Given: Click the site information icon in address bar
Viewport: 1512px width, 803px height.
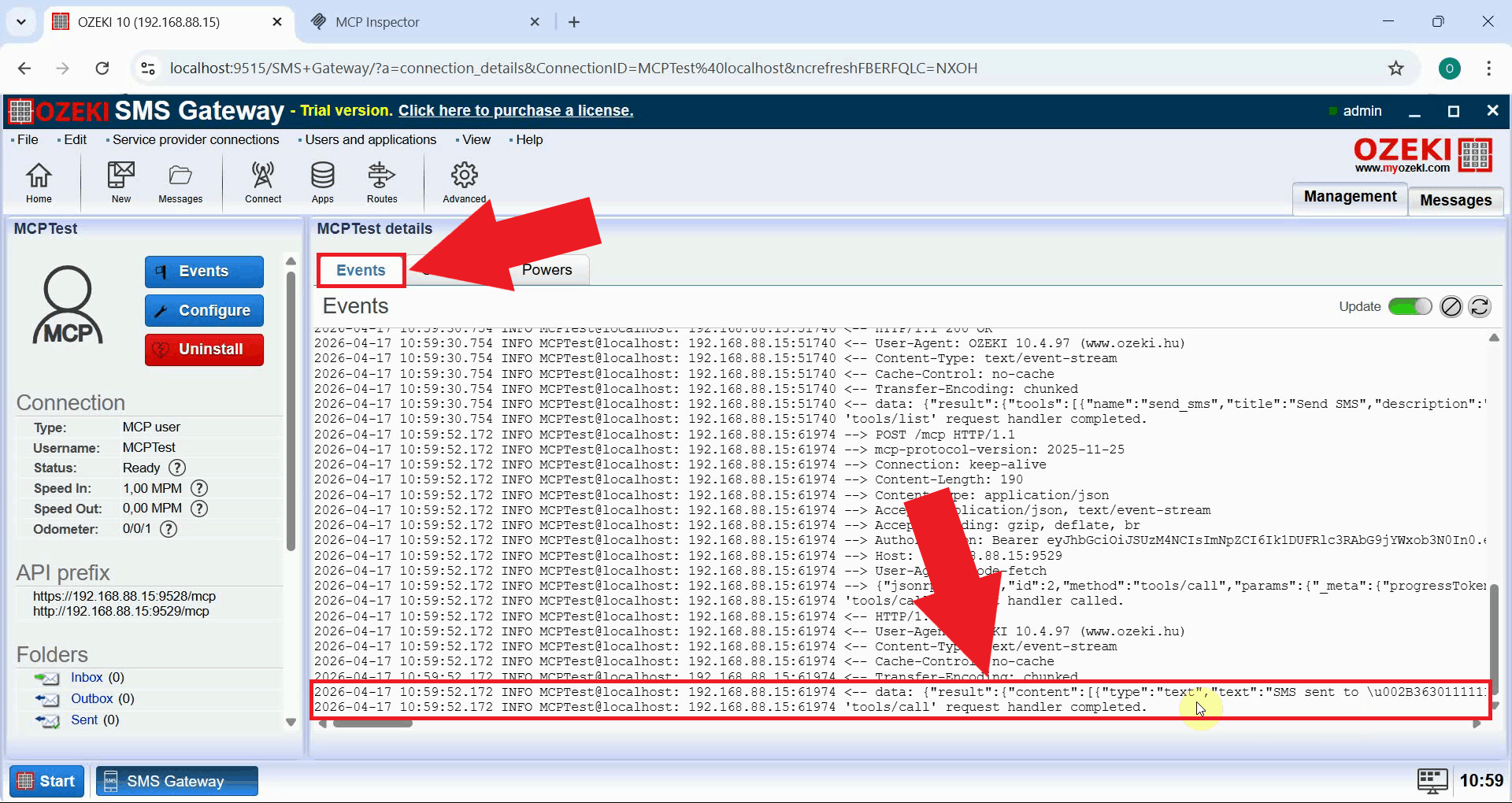Looking at the screenshot, I should click(x=148, y=68).
